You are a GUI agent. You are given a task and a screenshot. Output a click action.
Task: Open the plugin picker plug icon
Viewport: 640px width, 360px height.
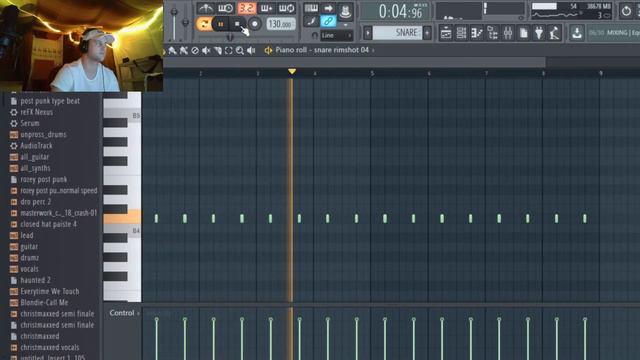pos(539,33)
